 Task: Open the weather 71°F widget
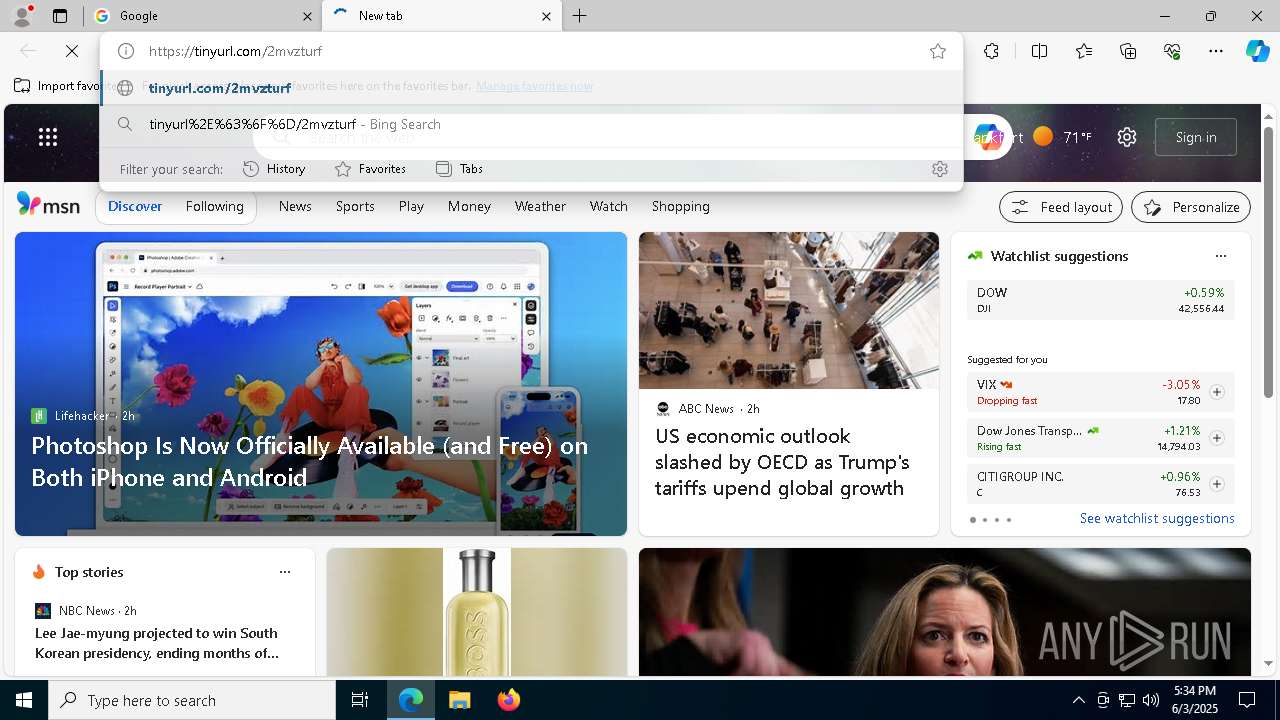pyautogui.click(x=1062, y=137)
